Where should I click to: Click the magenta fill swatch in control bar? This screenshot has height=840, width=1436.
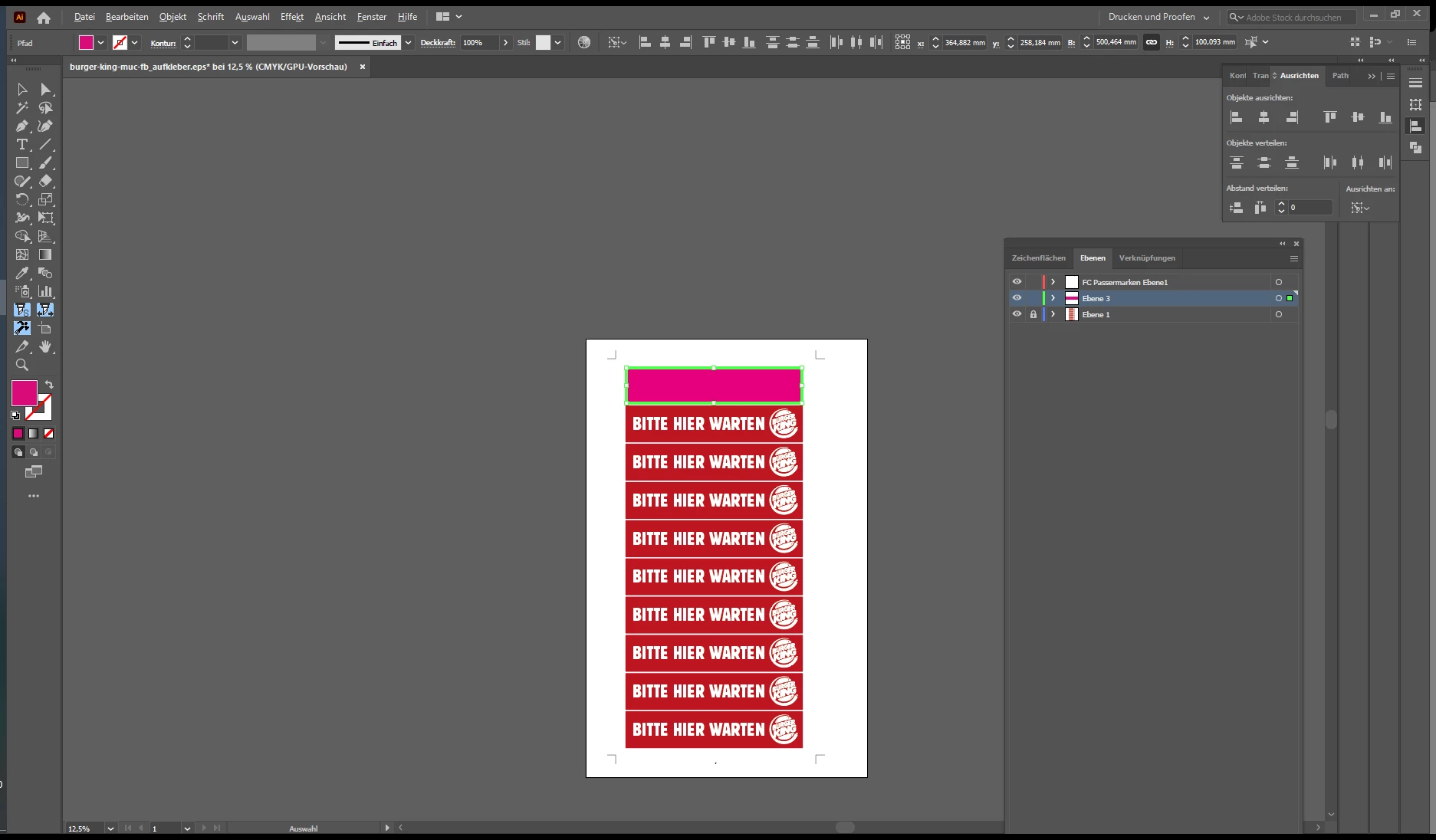(86, 43)
